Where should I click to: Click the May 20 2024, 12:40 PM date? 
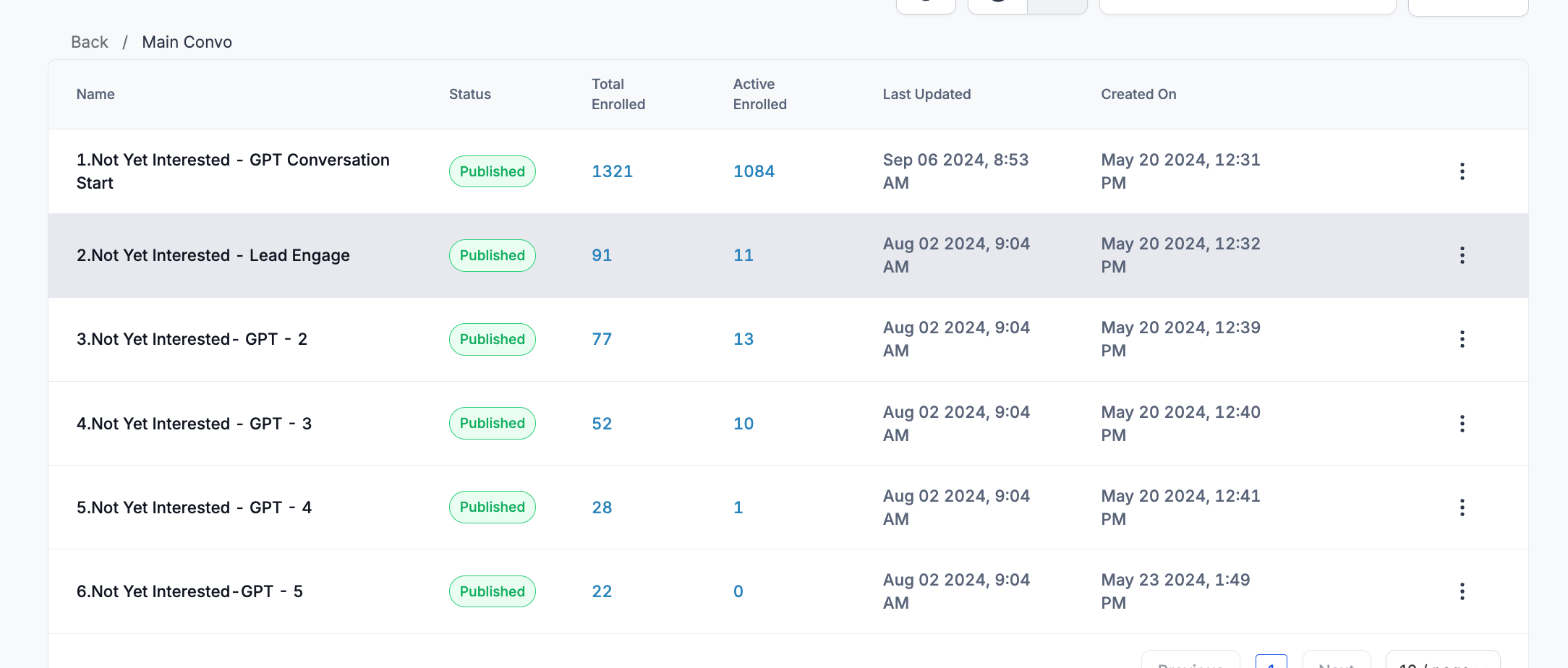[1180, 424]
